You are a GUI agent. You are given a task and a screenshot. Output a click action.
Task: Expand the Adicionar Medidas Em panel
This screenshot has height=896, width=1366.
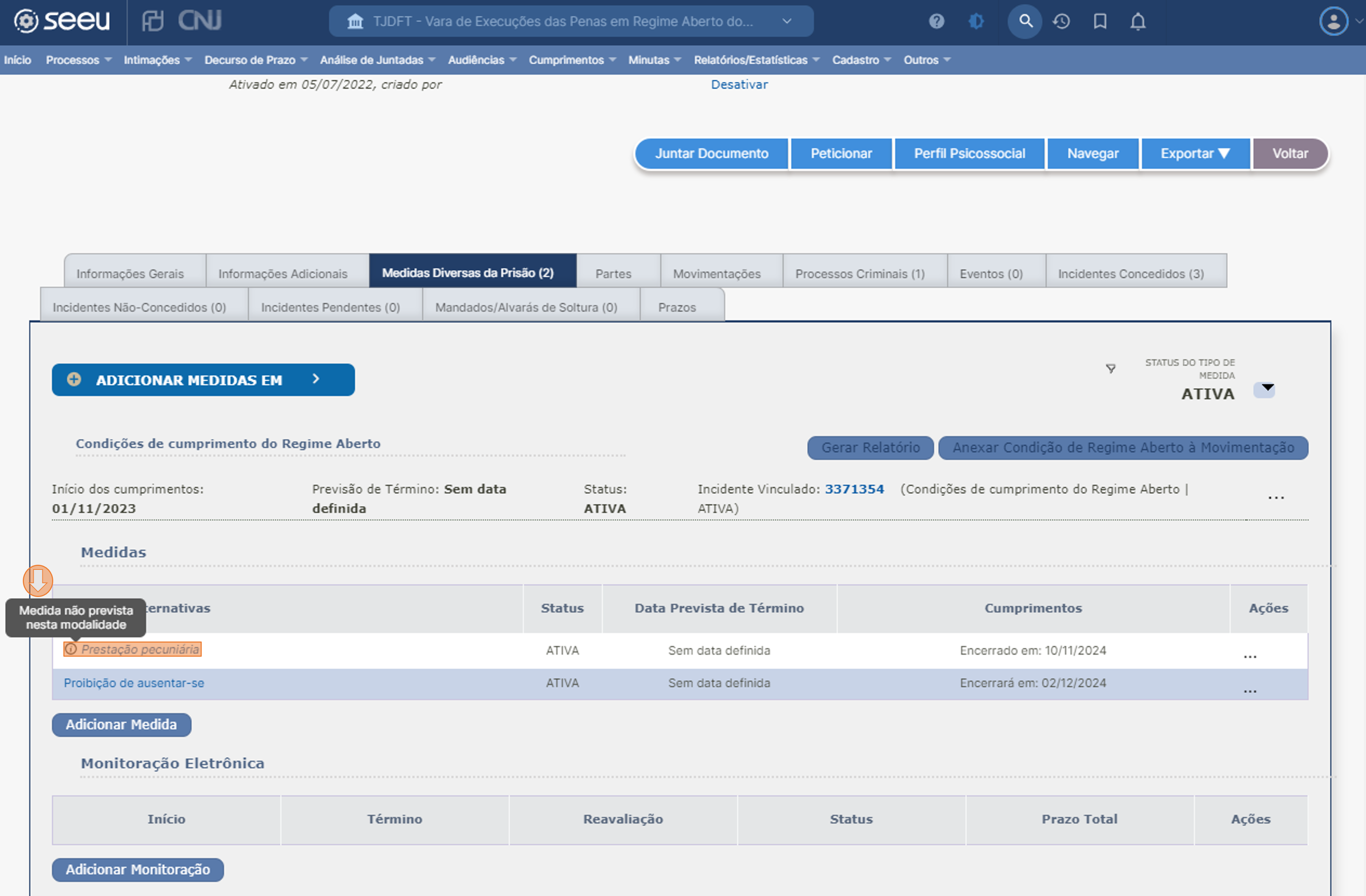[x=202, y=380]
